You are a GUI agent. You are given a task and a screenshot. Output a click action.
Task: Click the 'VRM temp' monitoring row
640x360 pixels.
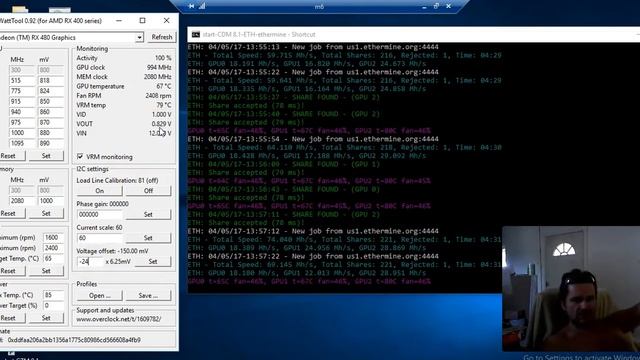pos(124,105)
